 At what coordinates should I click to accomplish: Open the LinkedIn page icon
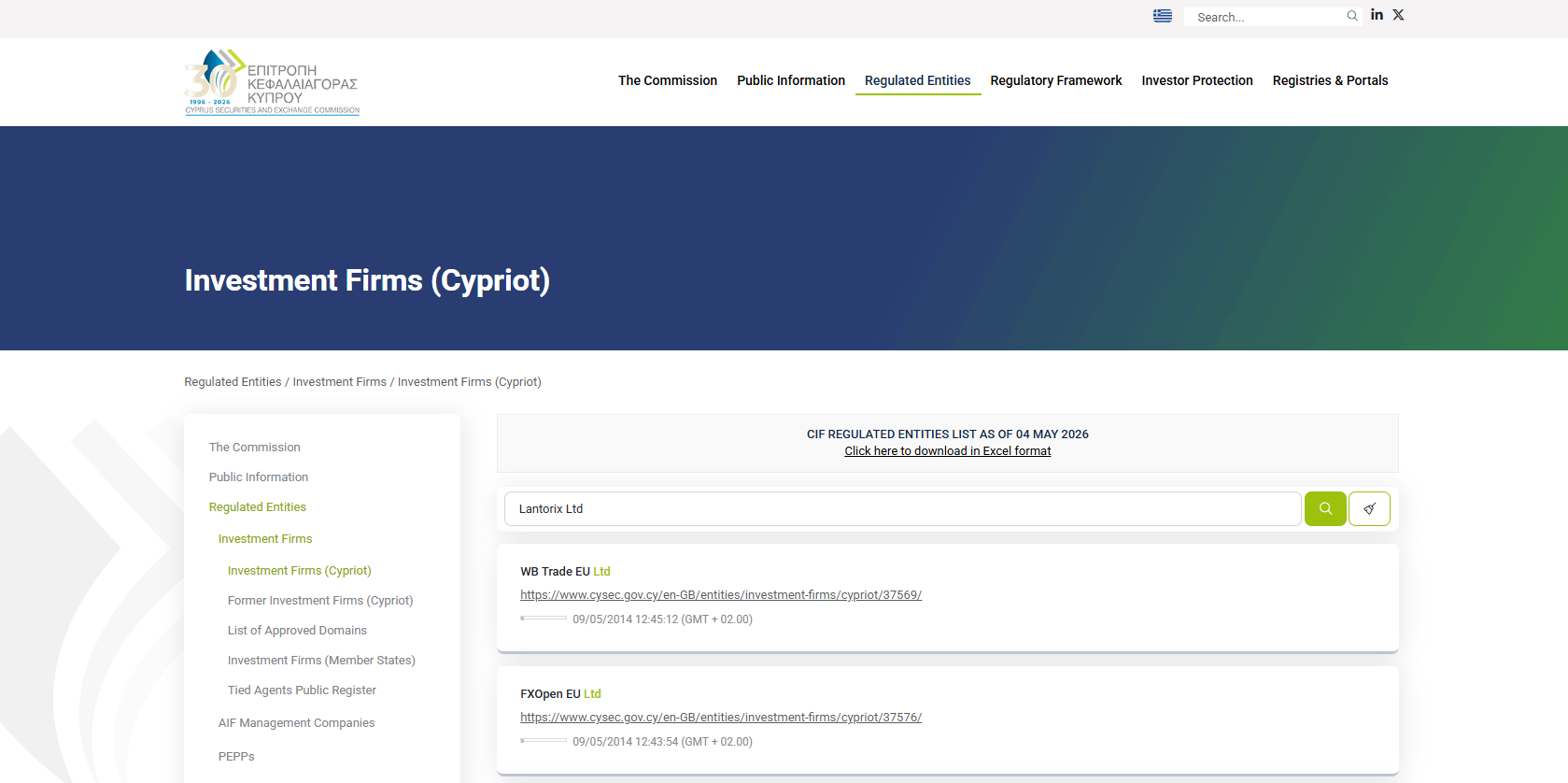point(1377,15)
